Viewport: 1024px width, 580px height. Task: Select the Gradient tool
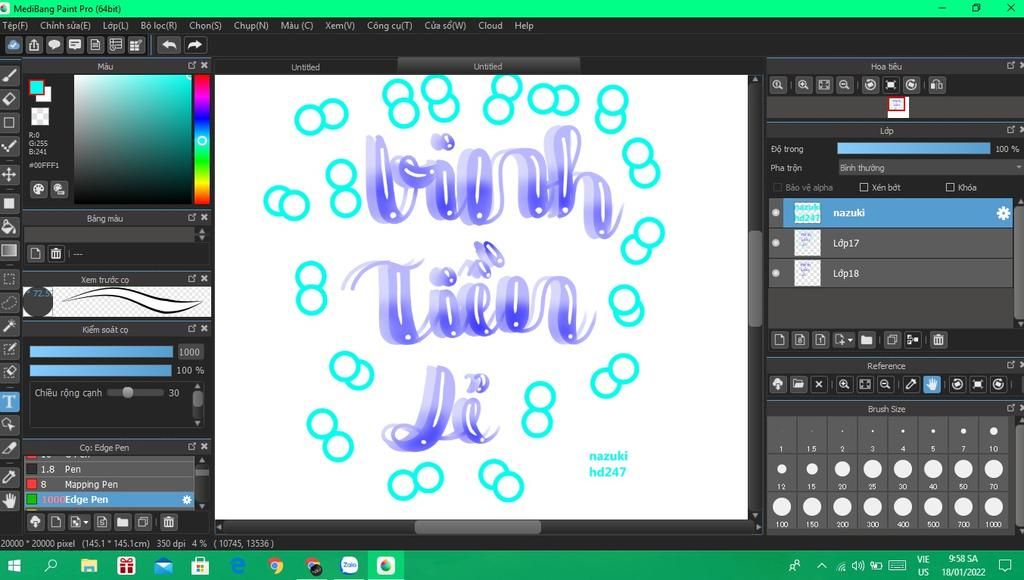(x=9, y=251)
